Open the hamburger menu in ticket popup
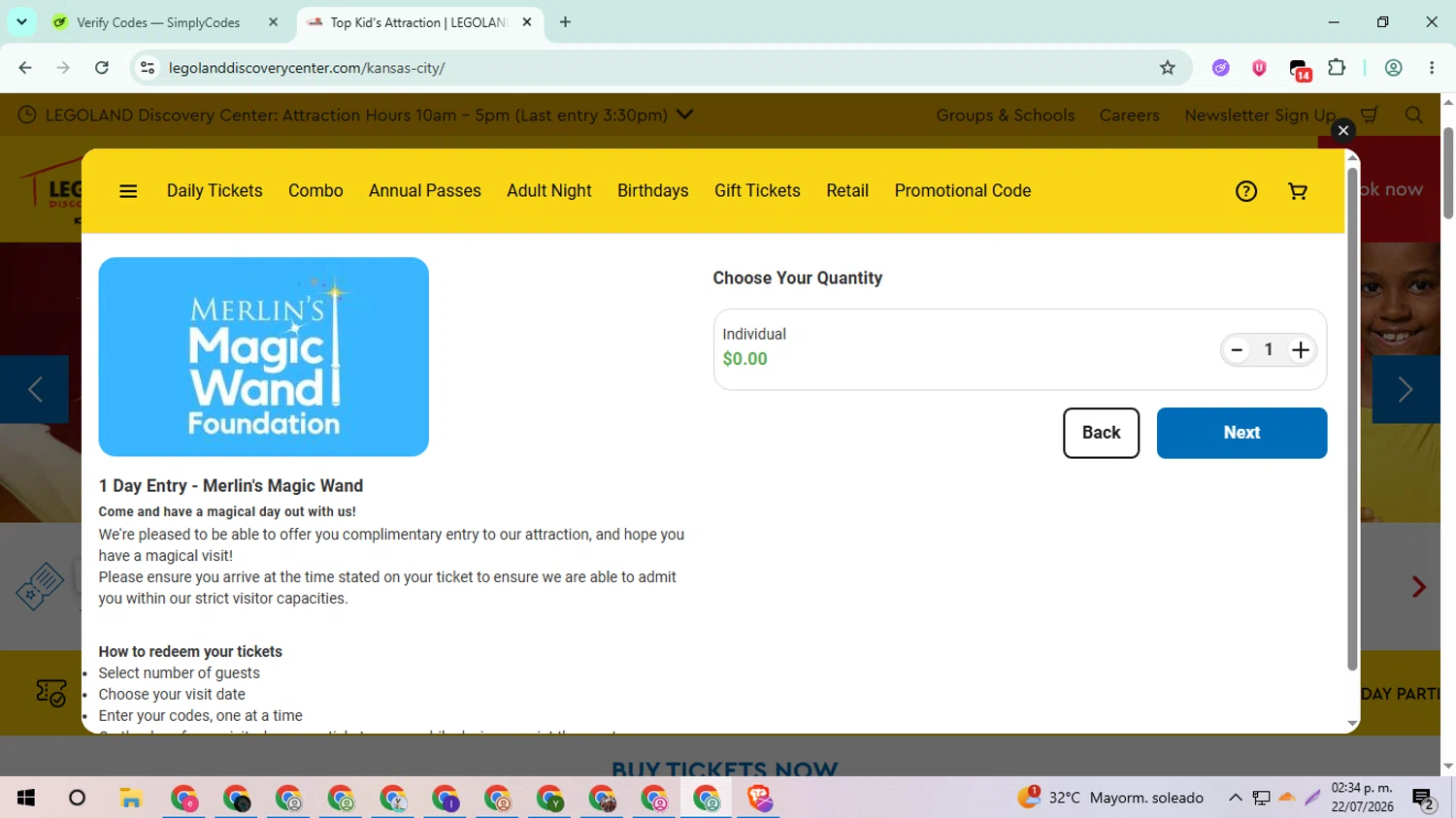 [128, 191]
